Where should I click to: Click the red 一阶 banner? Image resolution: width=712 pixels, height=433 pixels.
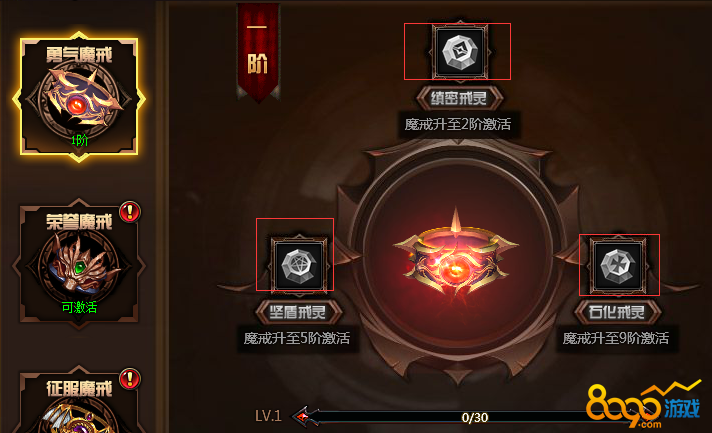[258, 51]
